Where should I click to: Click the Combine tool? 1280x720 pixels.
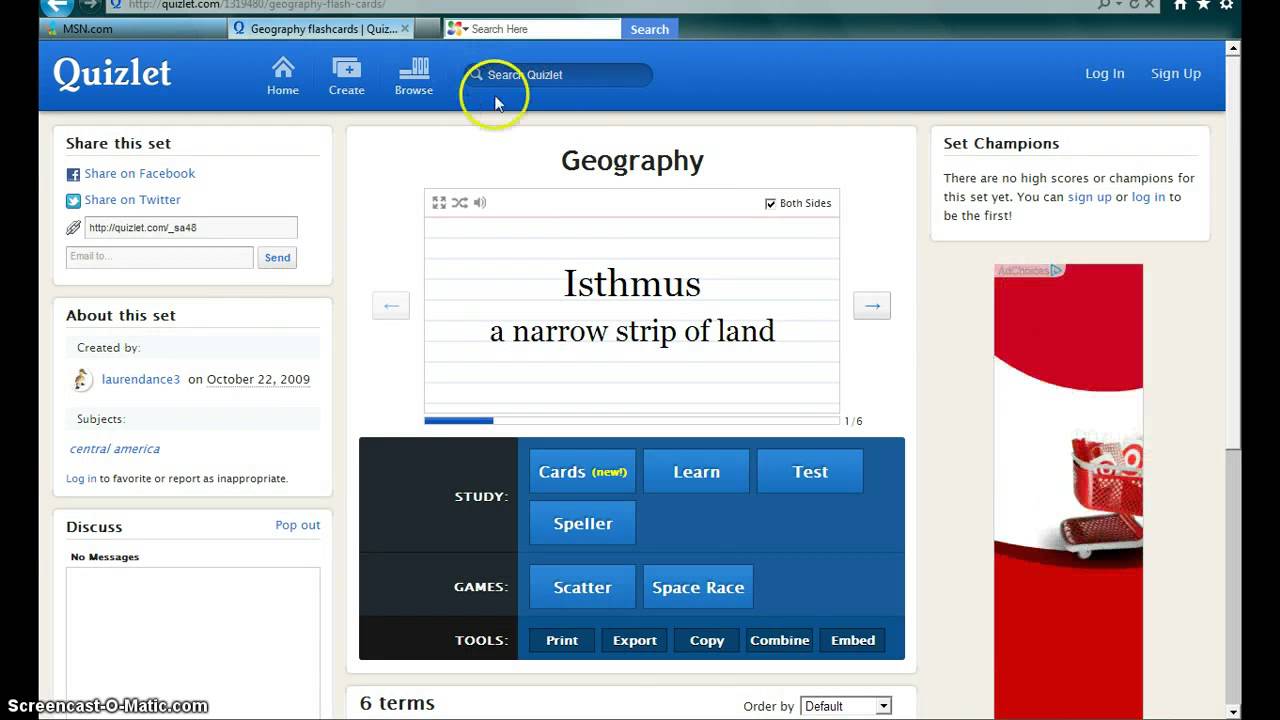[780, 640]
